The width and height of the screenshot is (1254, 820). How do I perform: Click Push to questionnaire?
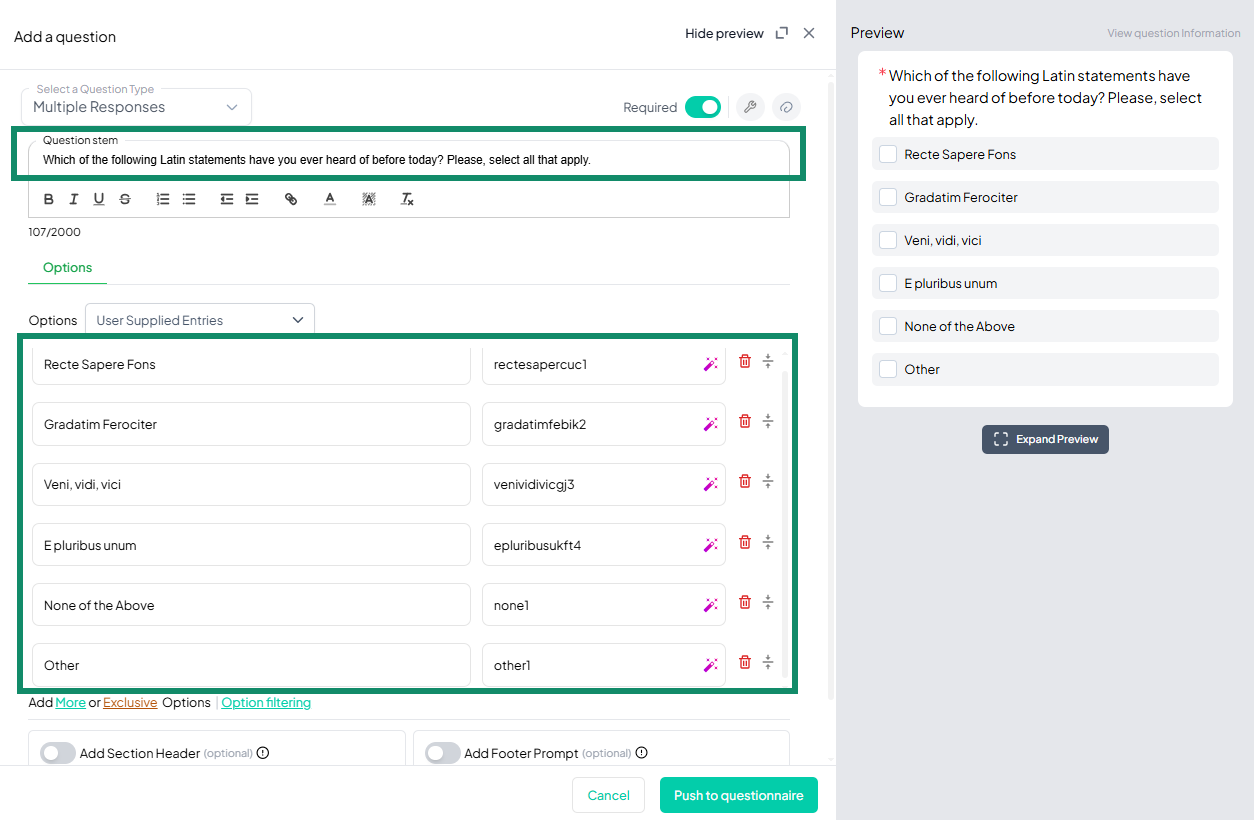pos(738,795)
